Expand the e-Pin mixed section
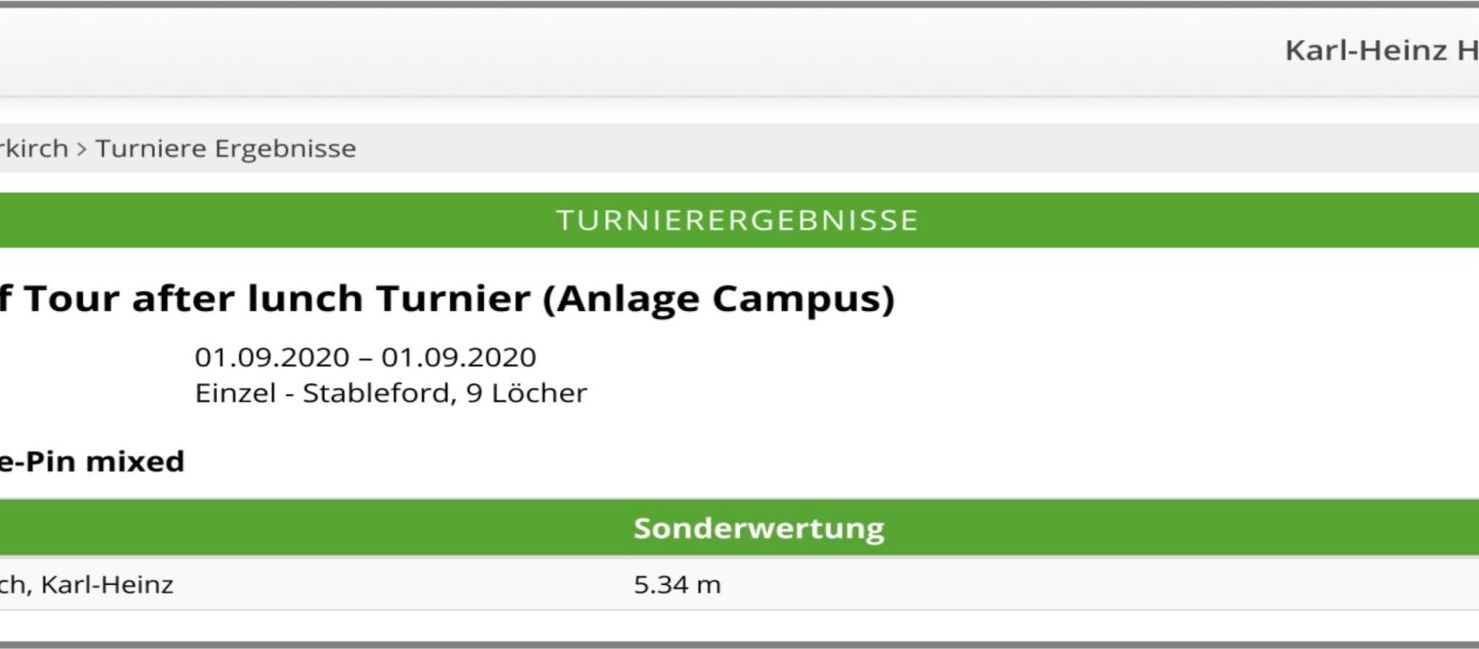The height and width of the screenshot is (649, 1479). tap(90, 461)
